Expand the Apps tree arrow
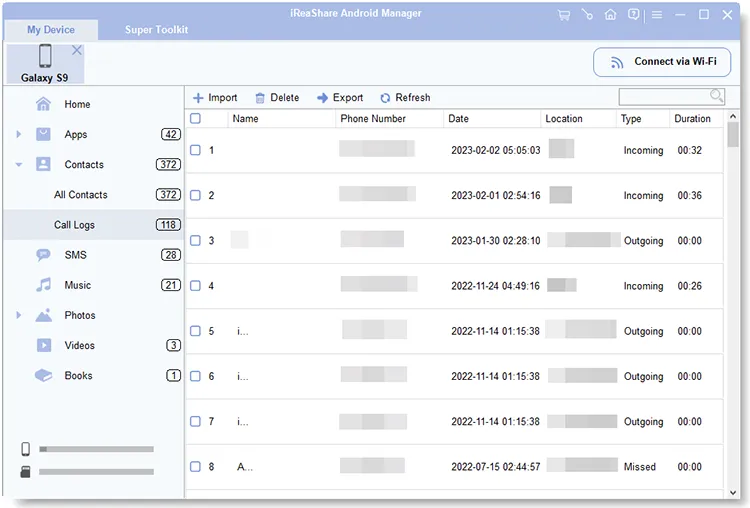750x508 pixels. pos(19,134)
